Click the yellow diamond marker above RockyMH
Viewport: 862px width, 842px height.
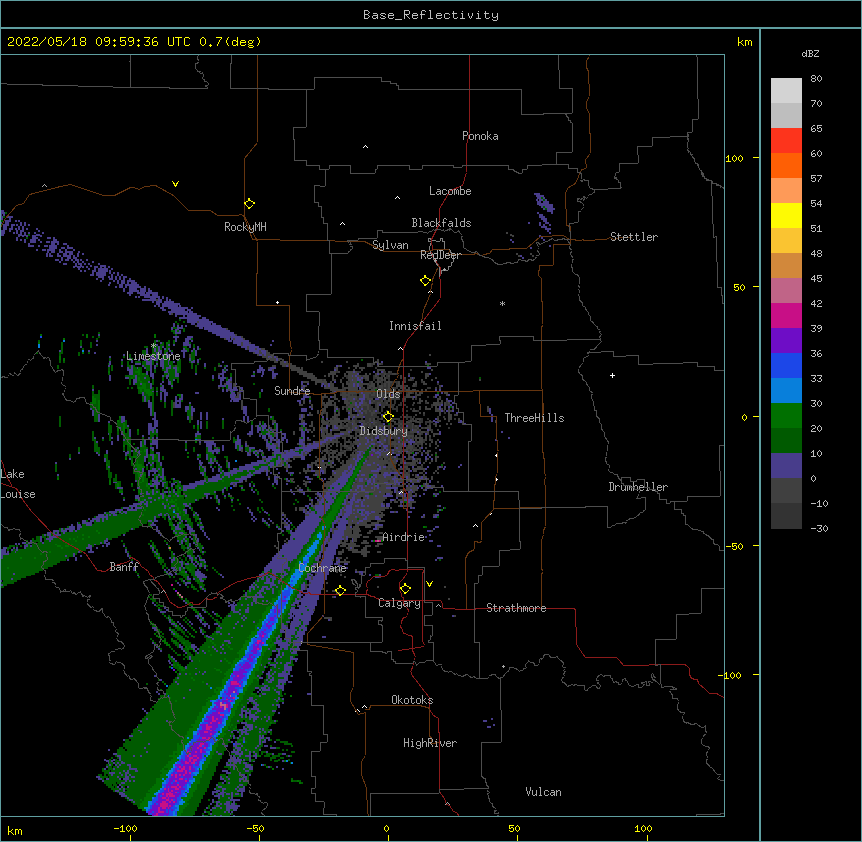[x=249, y=204]
